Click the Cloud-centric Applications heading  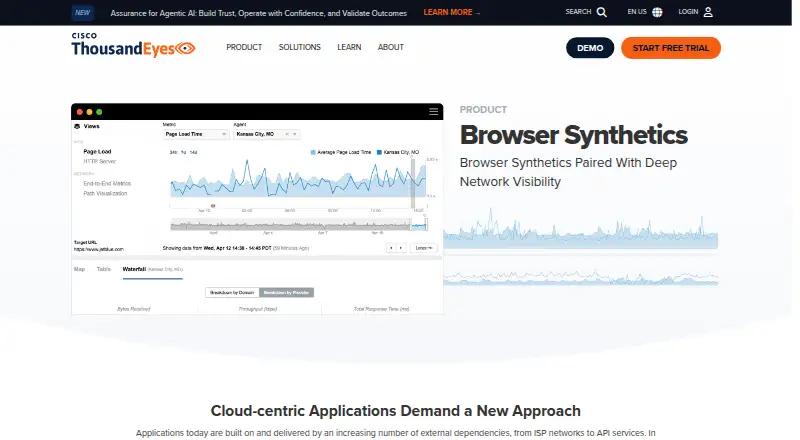[395, 411]
